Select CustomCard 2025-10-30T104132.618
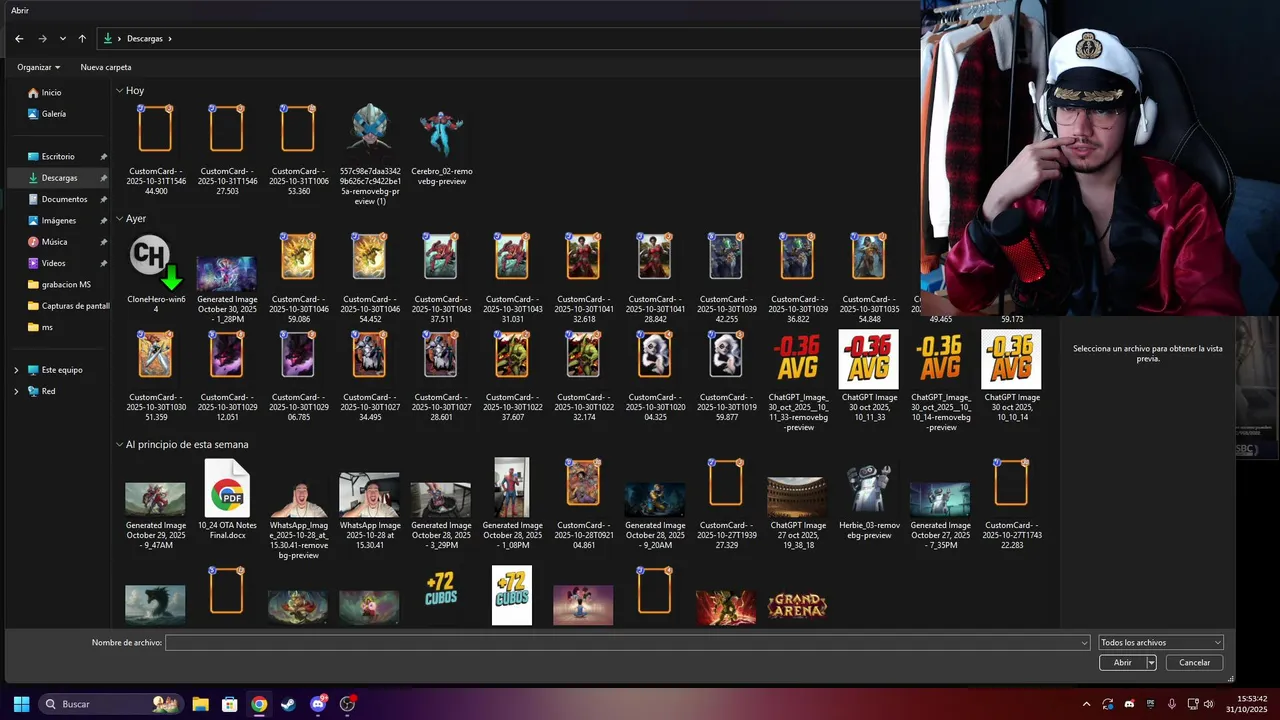Viewport: 1280px width, 720px height. (584, 278)
